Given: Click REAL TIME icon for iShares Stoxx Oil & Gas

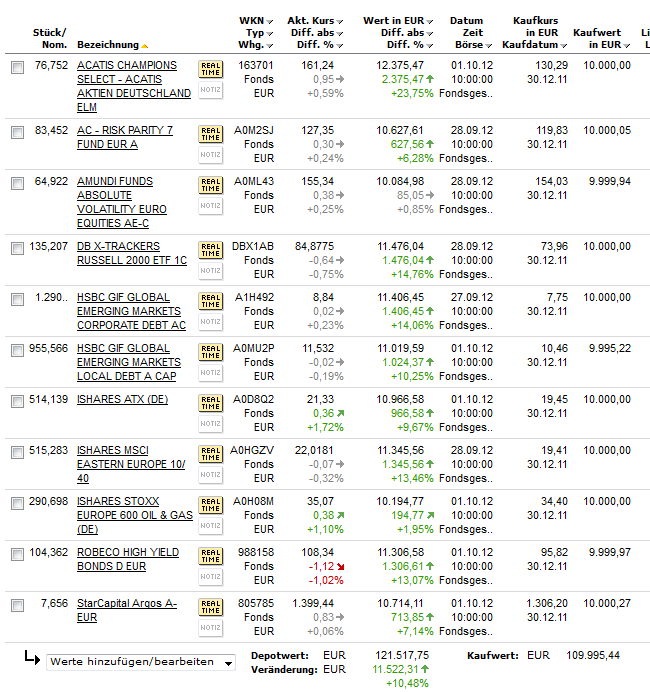Looking at the screenshot, I should [x=210, y=505].
